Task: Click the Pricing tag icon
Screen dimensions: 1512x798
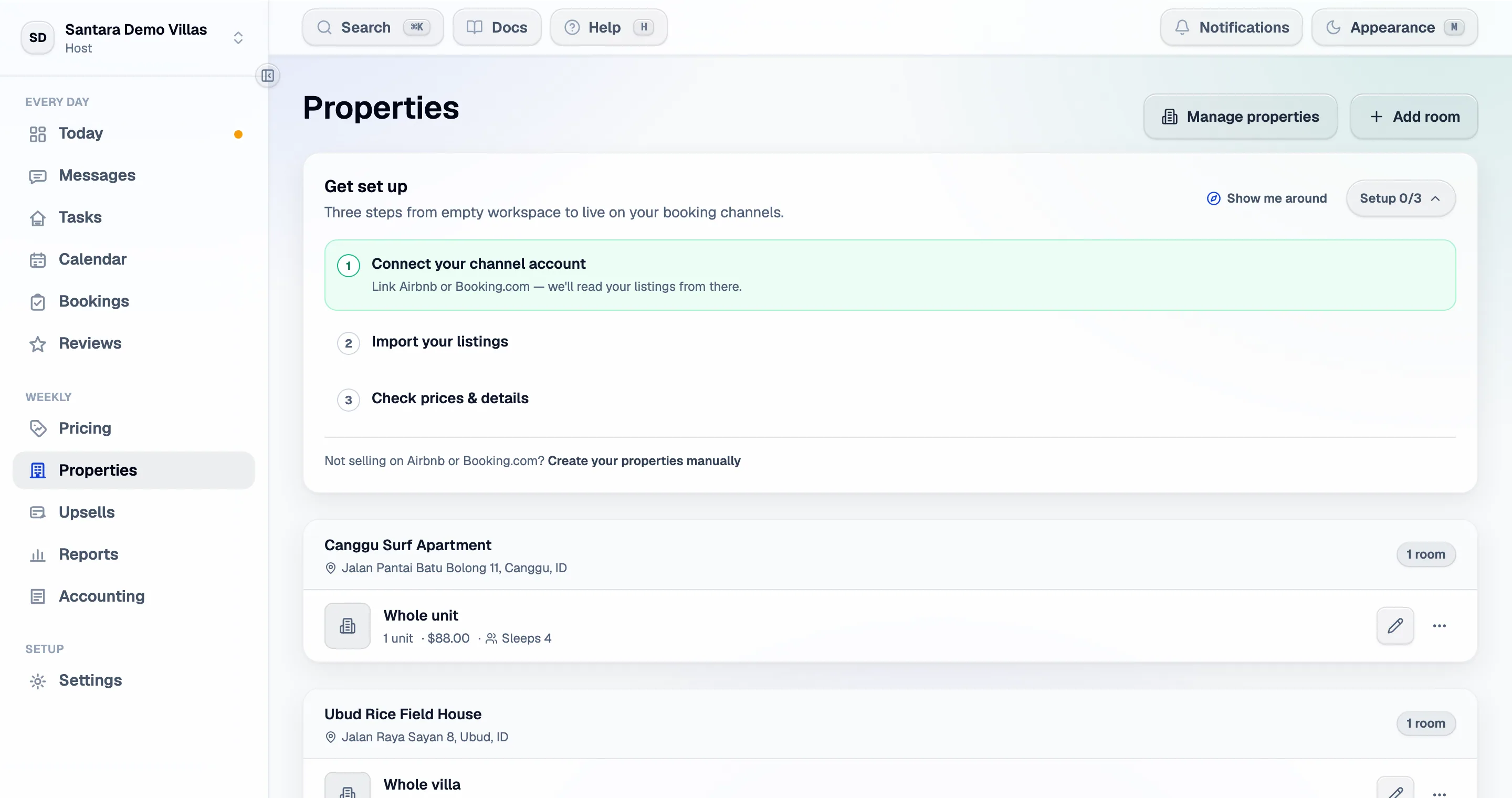Action: click(x=38, y=428)
